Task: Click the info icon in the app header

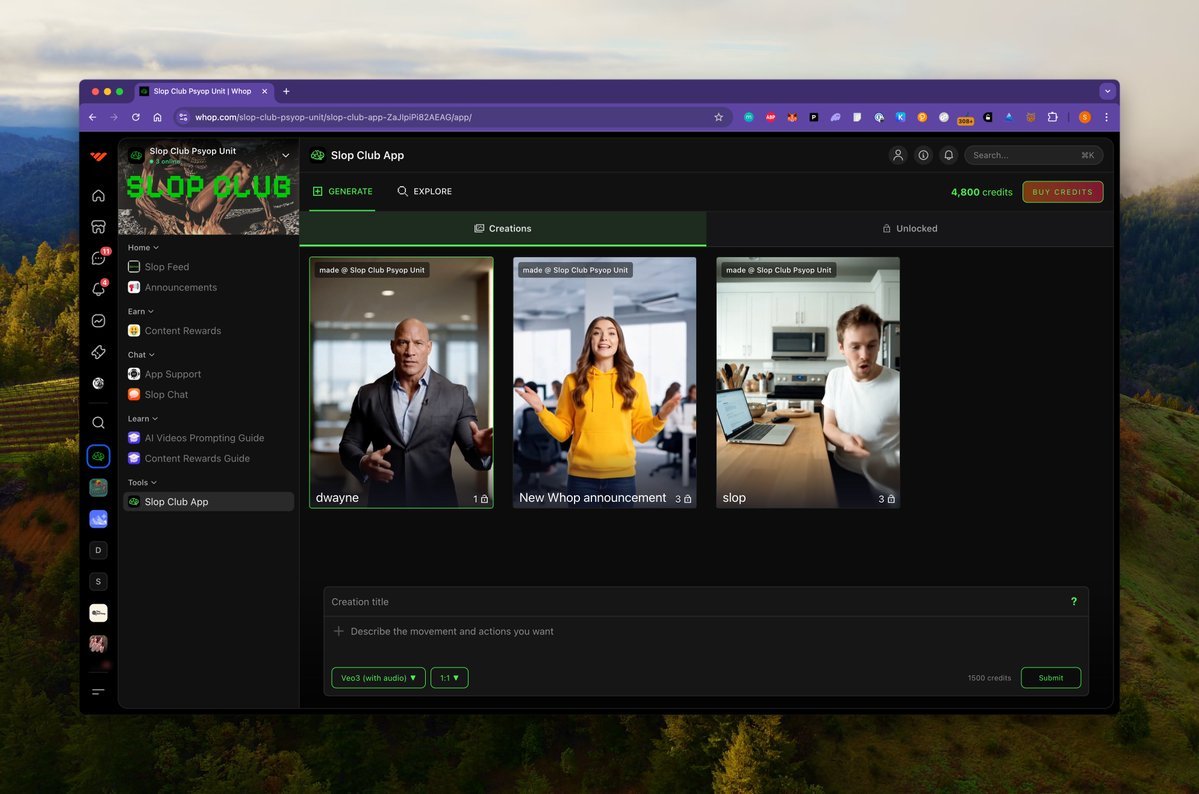Action: 924,155
